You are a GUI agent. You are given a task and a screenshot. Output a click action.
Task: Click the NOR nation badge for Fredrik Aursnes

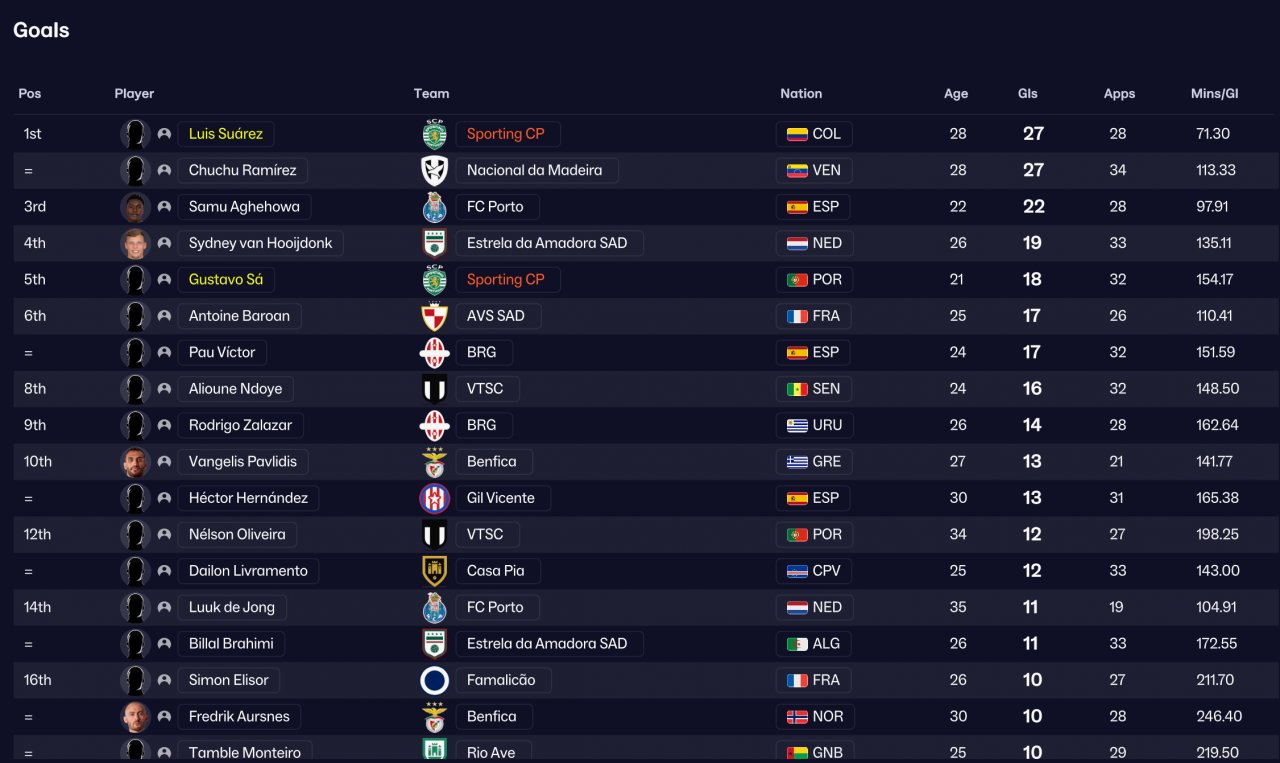click(814, 717)
